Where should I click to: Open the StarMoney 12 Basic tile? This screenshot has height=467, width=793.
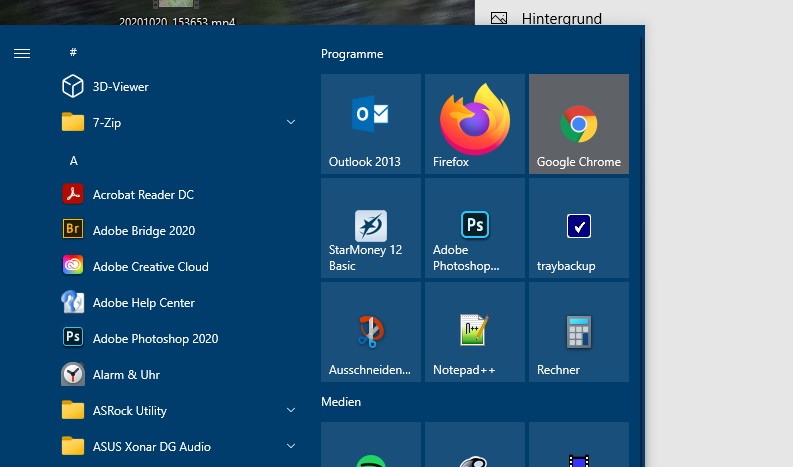[x=371, y=228]
